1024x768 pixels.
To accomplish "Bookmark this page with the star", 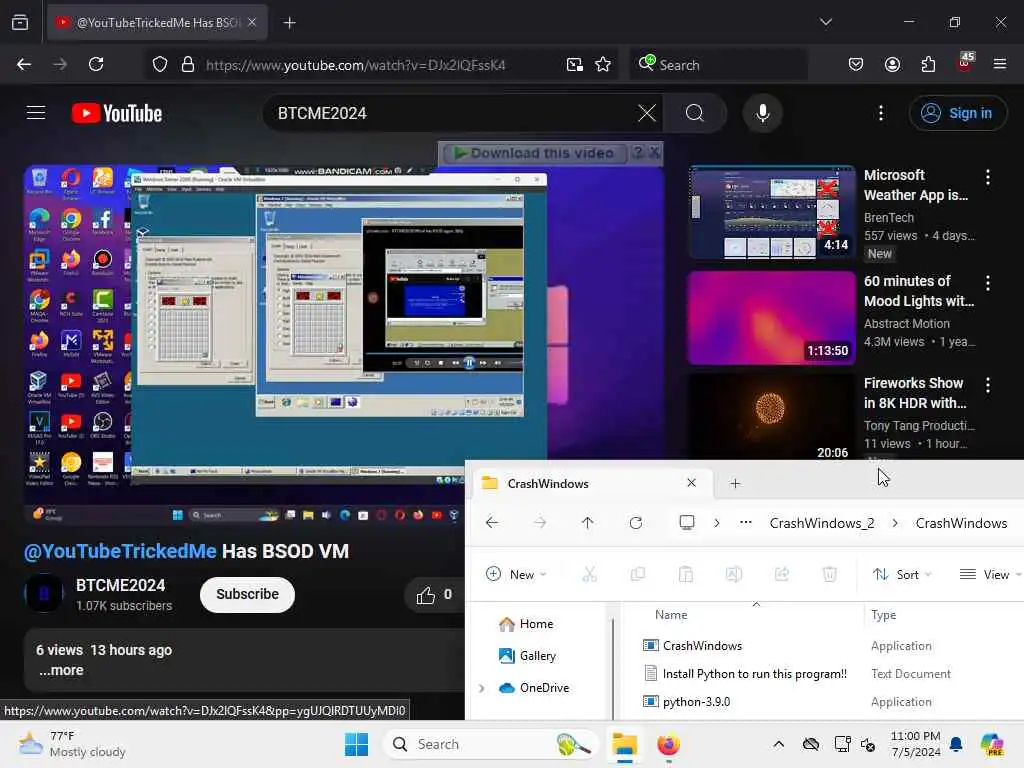I will pyautogui.click(x=603, y=65).
